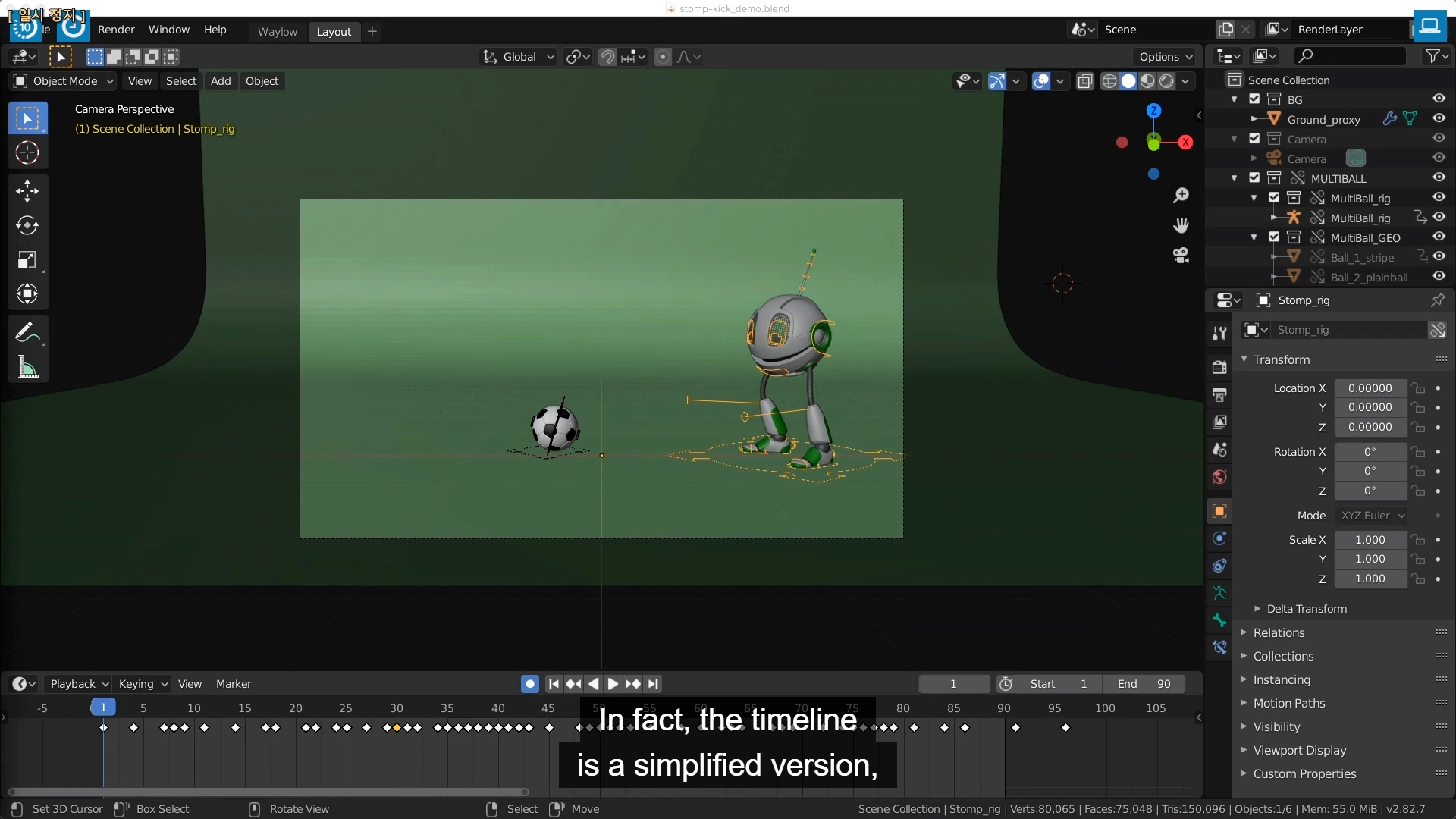Open the Keying popover in timeline
This screenshot has width=1456, height=819.
click(143, 684)
